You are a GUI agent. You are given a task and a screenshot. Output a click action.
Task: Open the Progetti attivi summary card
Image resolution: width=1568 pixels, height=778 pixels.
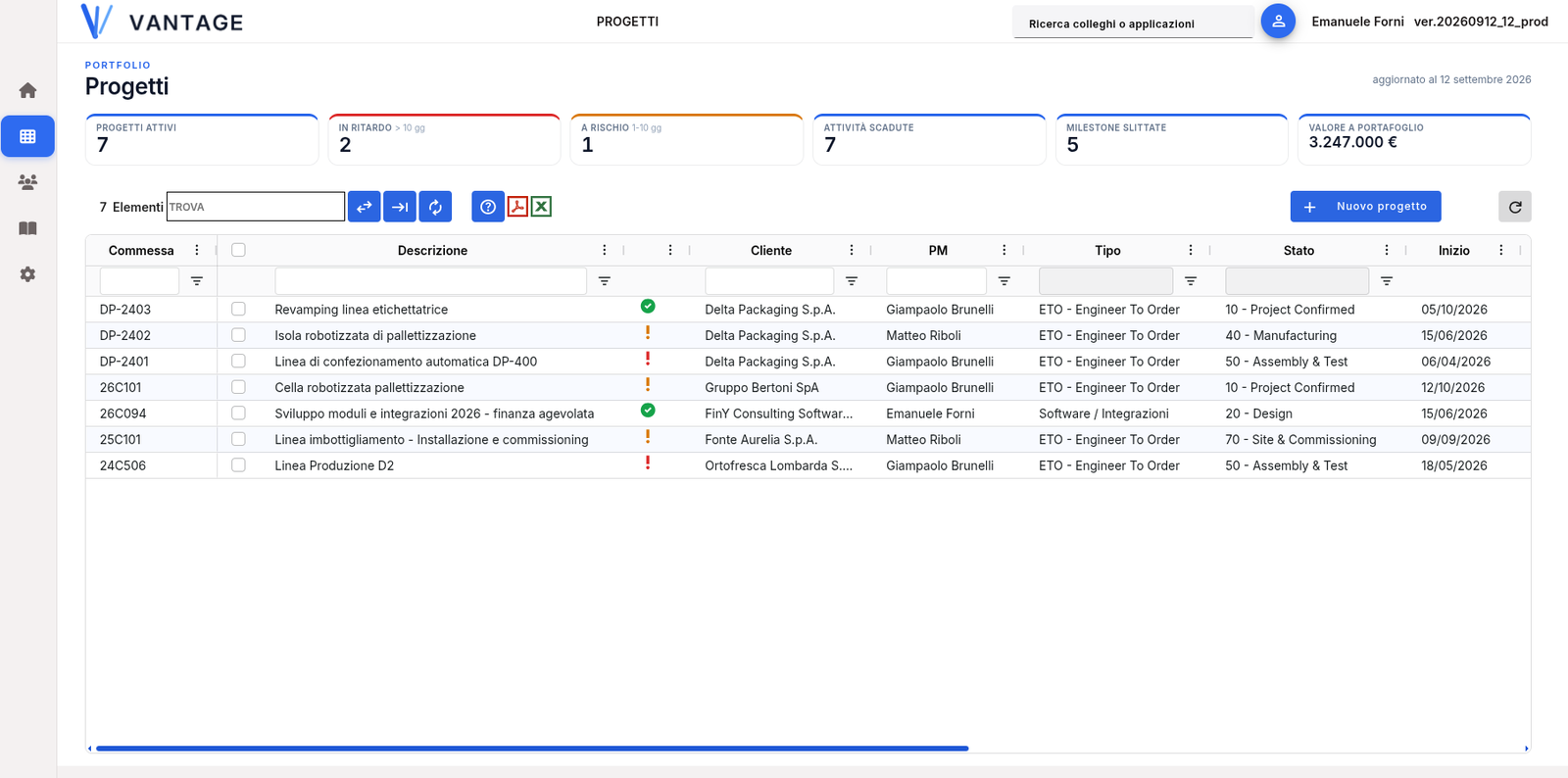coord(202,140)
